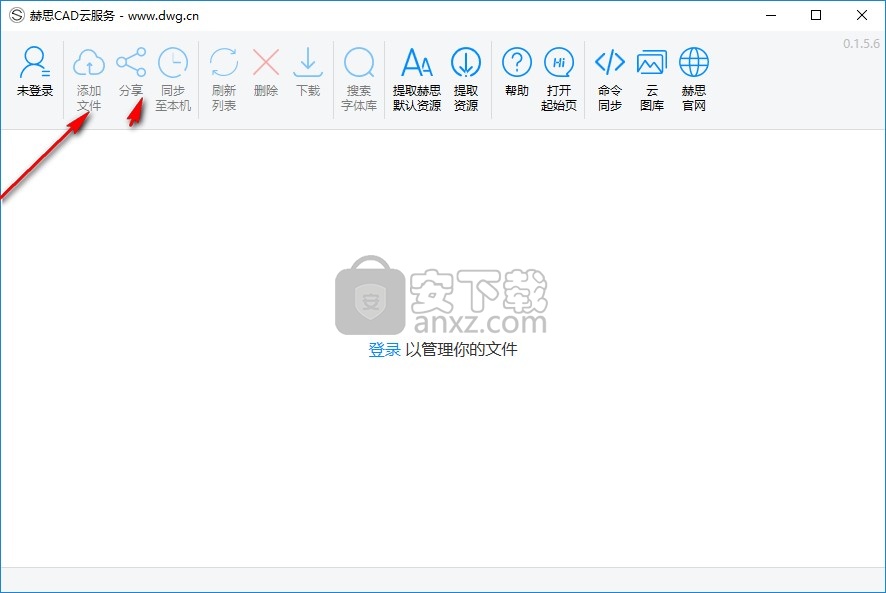This screenshot has width=886, height=593.
Task: Click the 下载 download arrow icon
Action: click(x=308, y=62)
